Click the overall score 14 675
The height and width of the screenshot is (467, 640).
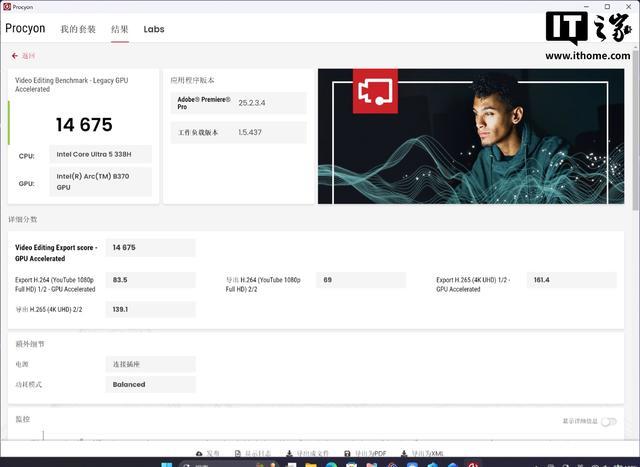(84, 125)
